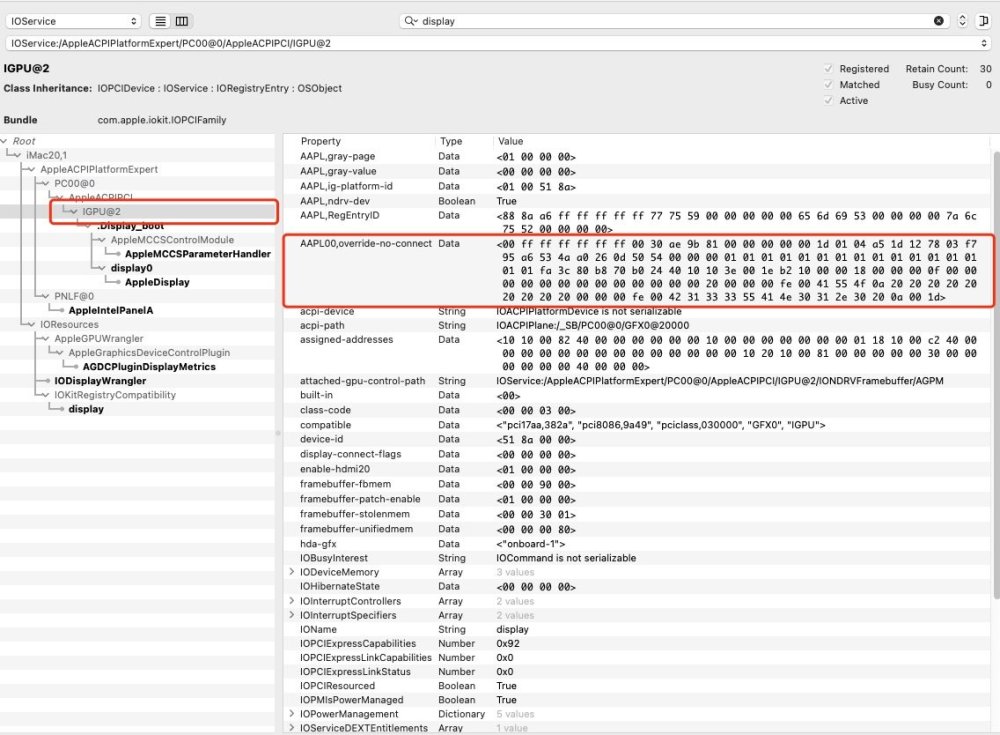Image resolution: width=1000 pixels, height=735 pixels.
Task: Sort by the Type column header
Action: [x=451, y=141]
